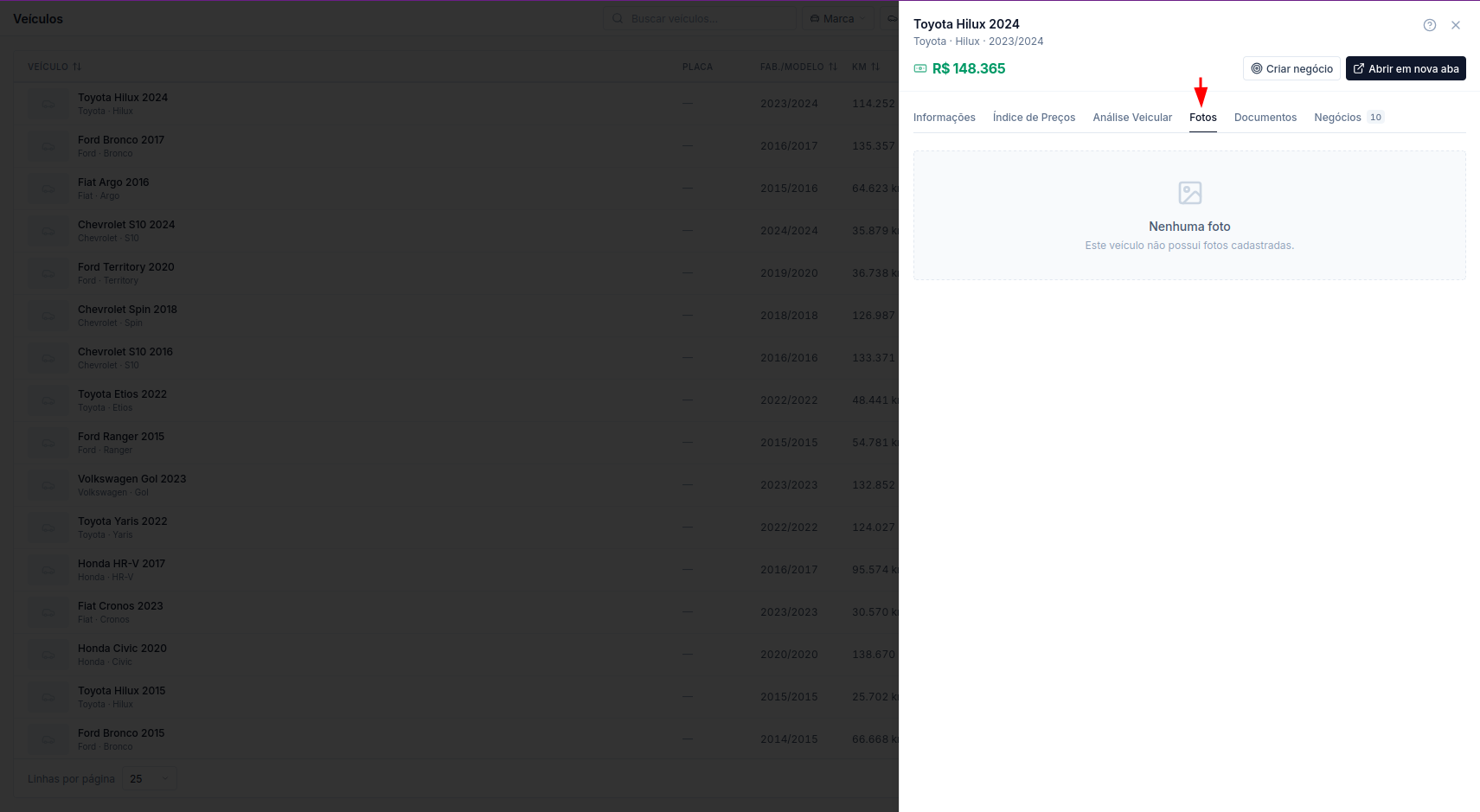
Task: Click the Criar negócio button
Action: [1291, 68]
